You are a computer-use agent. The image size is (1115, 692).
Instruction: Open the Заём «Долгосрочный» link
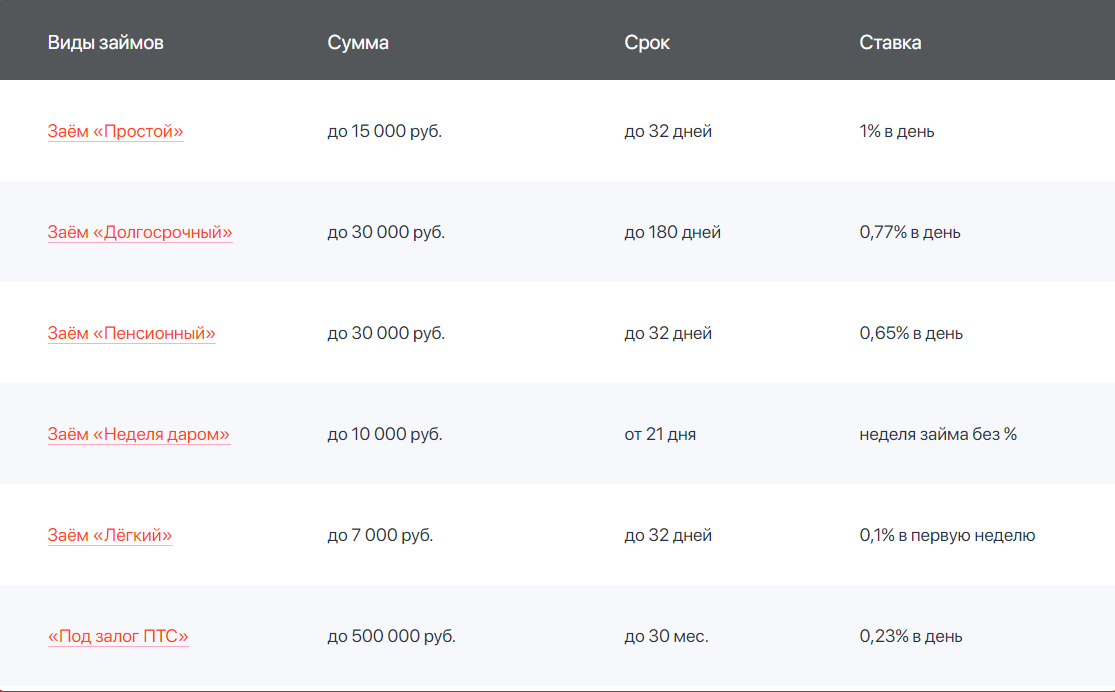click(139, 232)
